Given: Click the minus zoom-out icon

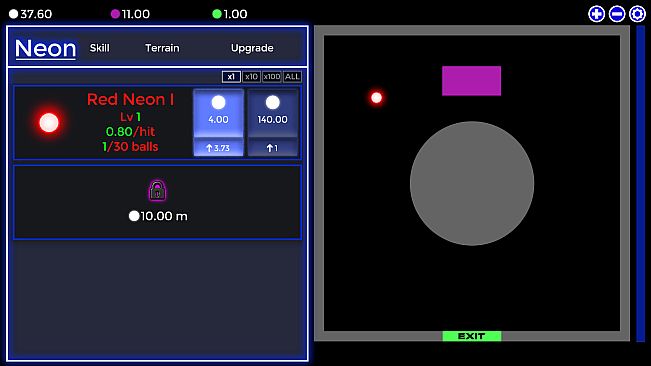Looking at the screenshot, I should point(617,14).
